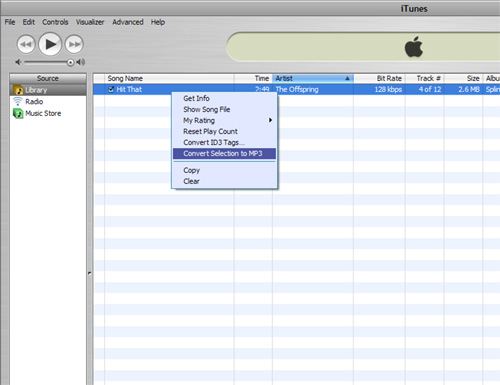This screenshot has width=500, height=385.
Task: Click the volume slider knob
Action: click(x=70, y=62)
